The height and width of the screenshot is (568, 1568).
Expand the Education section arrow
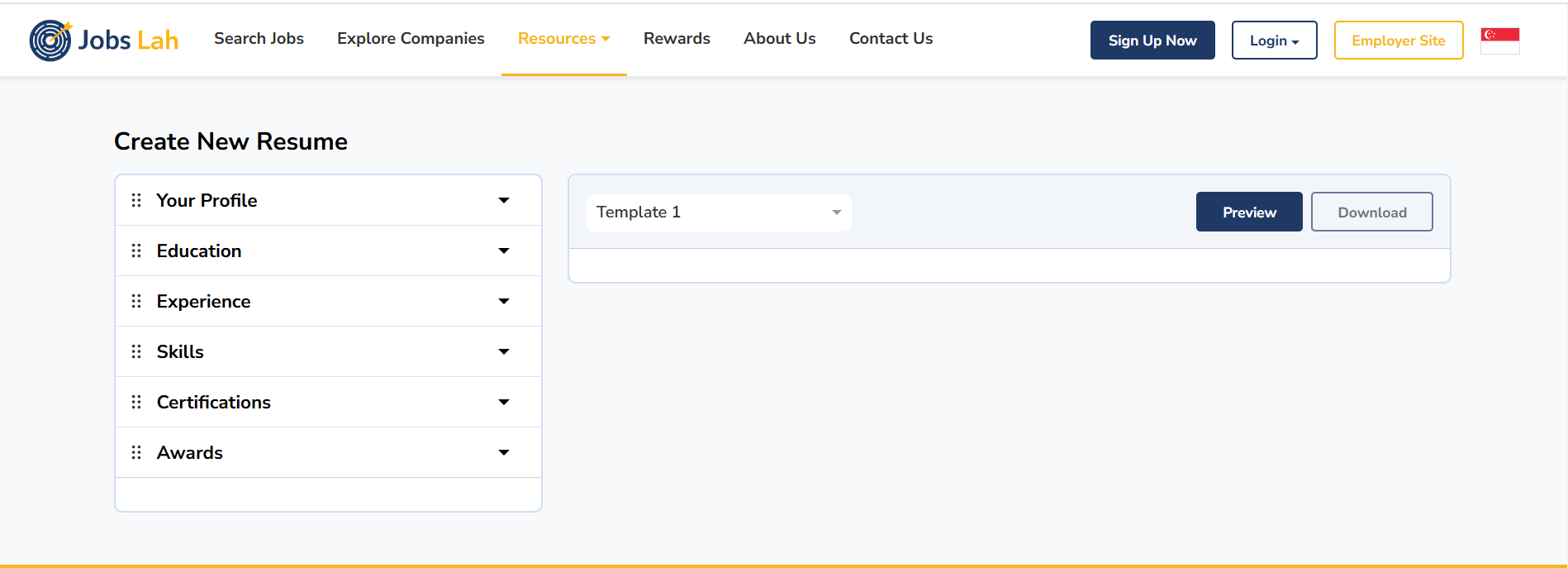click(x=504, y=251)
